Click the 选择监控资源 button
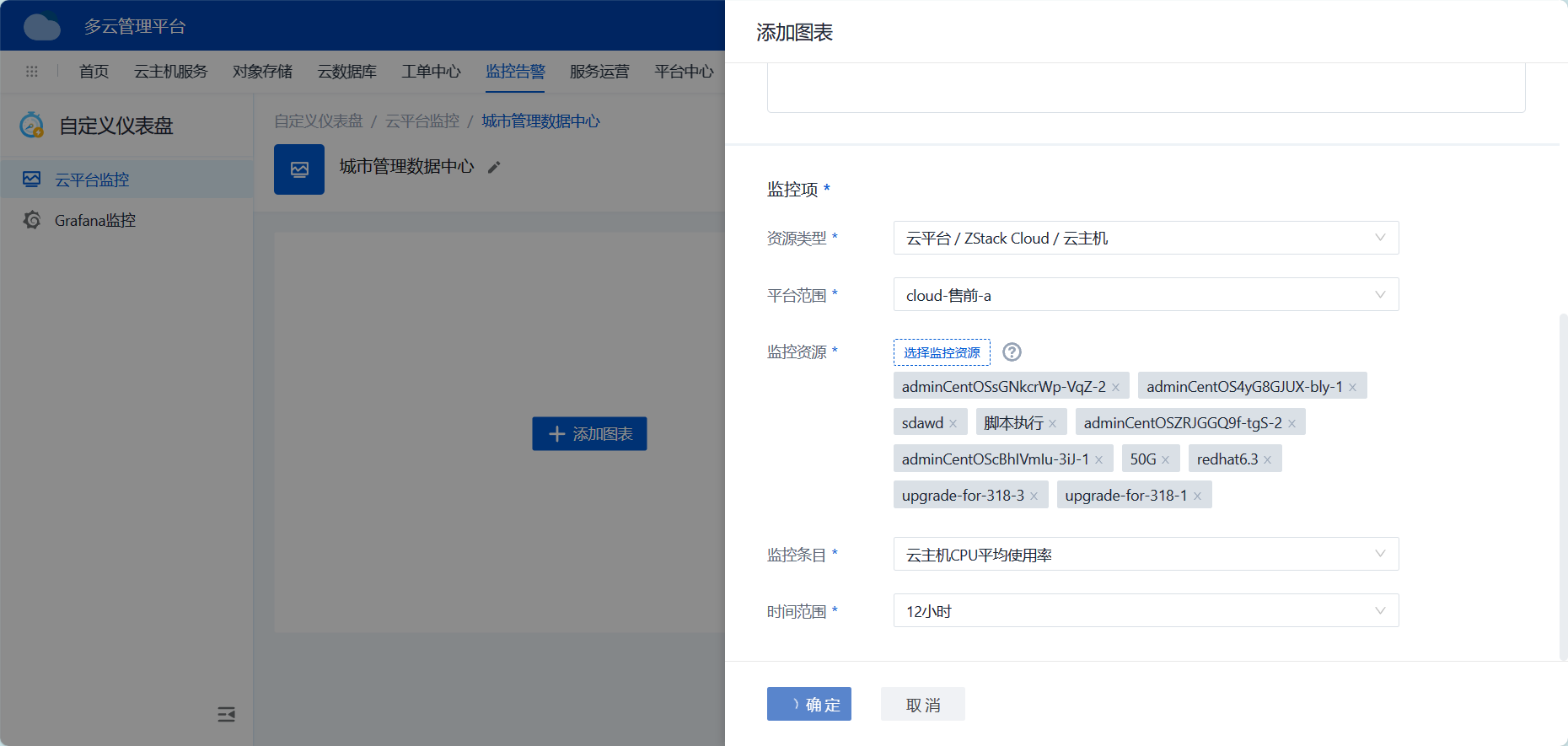Viewport: 1568px width, 746px height. [942, 352]
